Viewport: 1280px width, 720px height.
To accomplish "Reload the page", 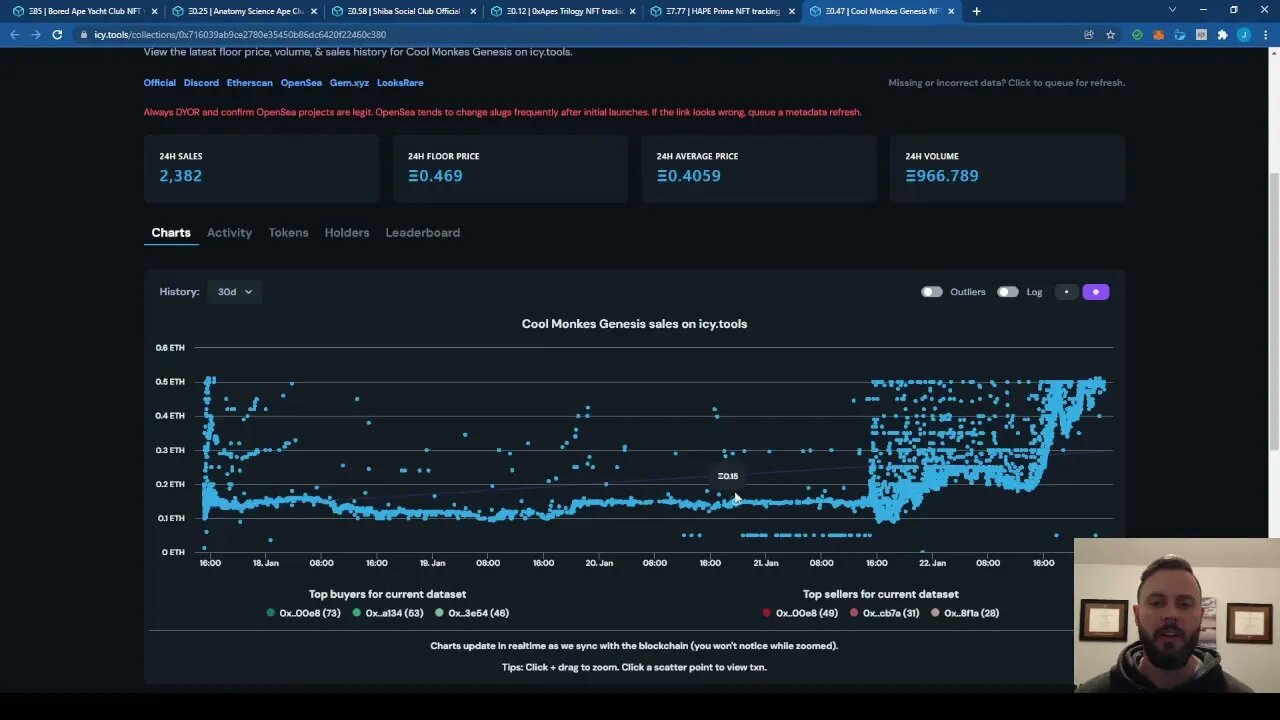I will pos(57,35).
